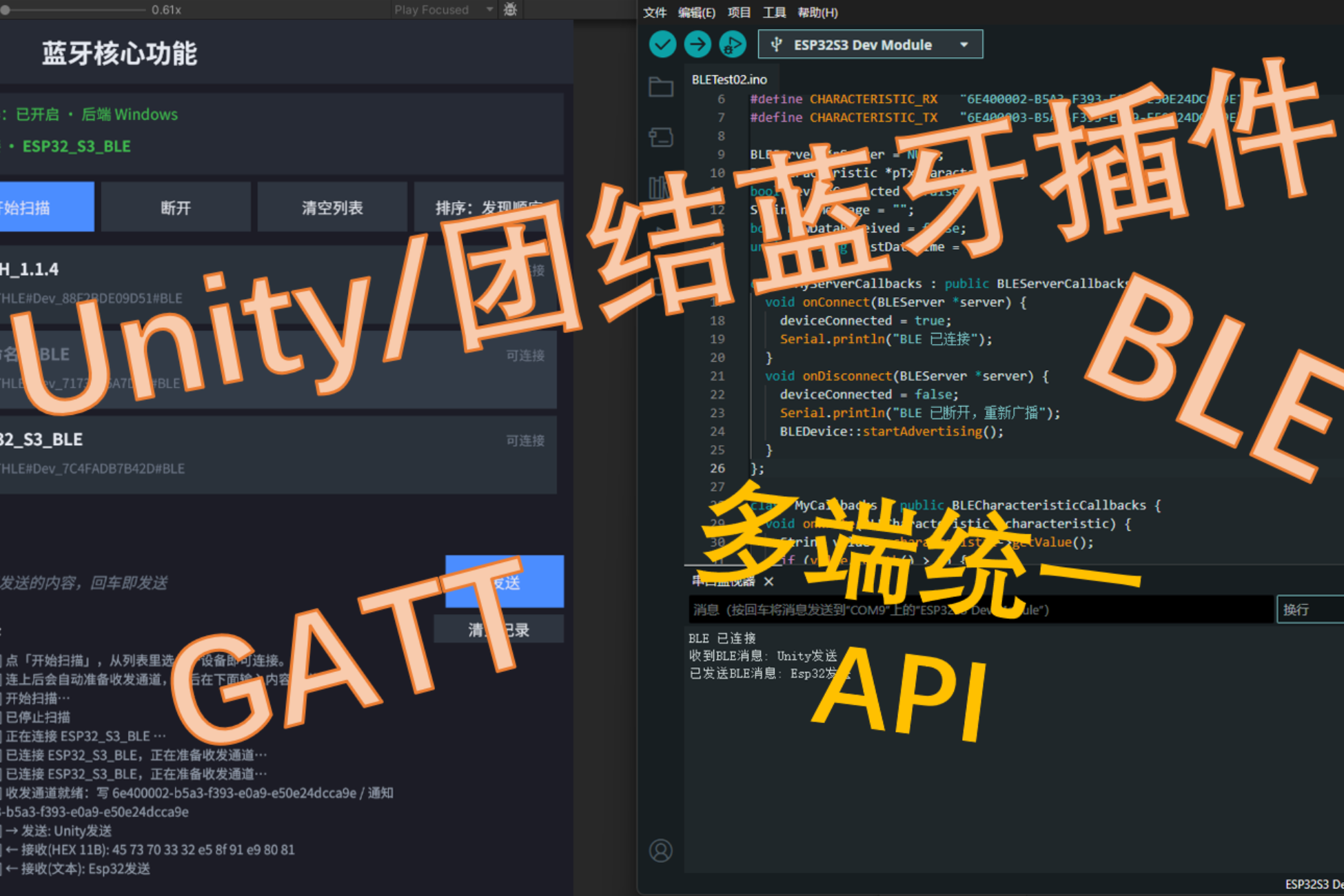1344x896 pixels.
Task: Click the 断开 disconnect button
Action: (x=176, y=207)
